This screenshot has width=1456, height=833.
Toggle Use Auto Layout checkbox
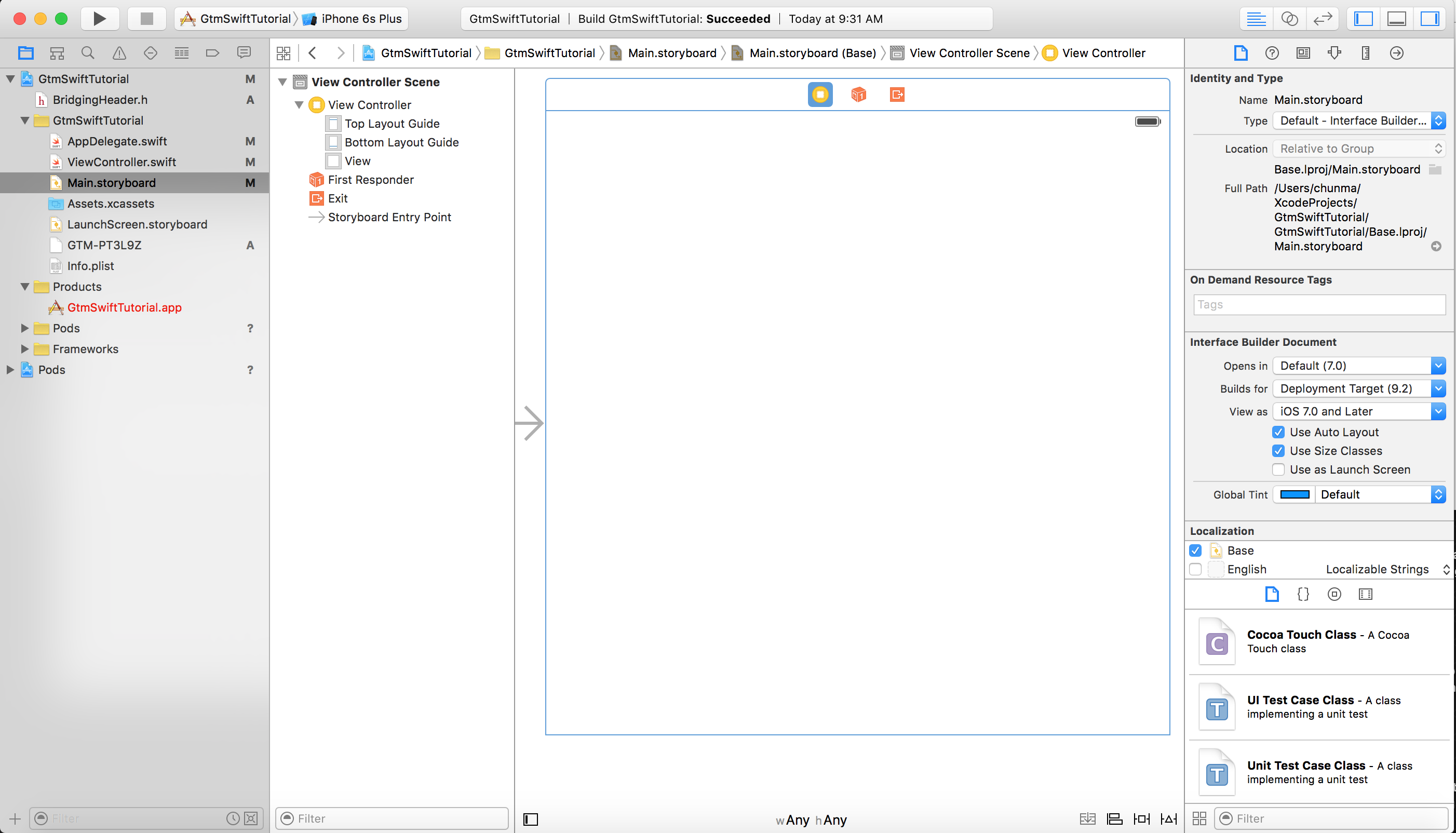pyautogui.click(x=1279, y=431)
